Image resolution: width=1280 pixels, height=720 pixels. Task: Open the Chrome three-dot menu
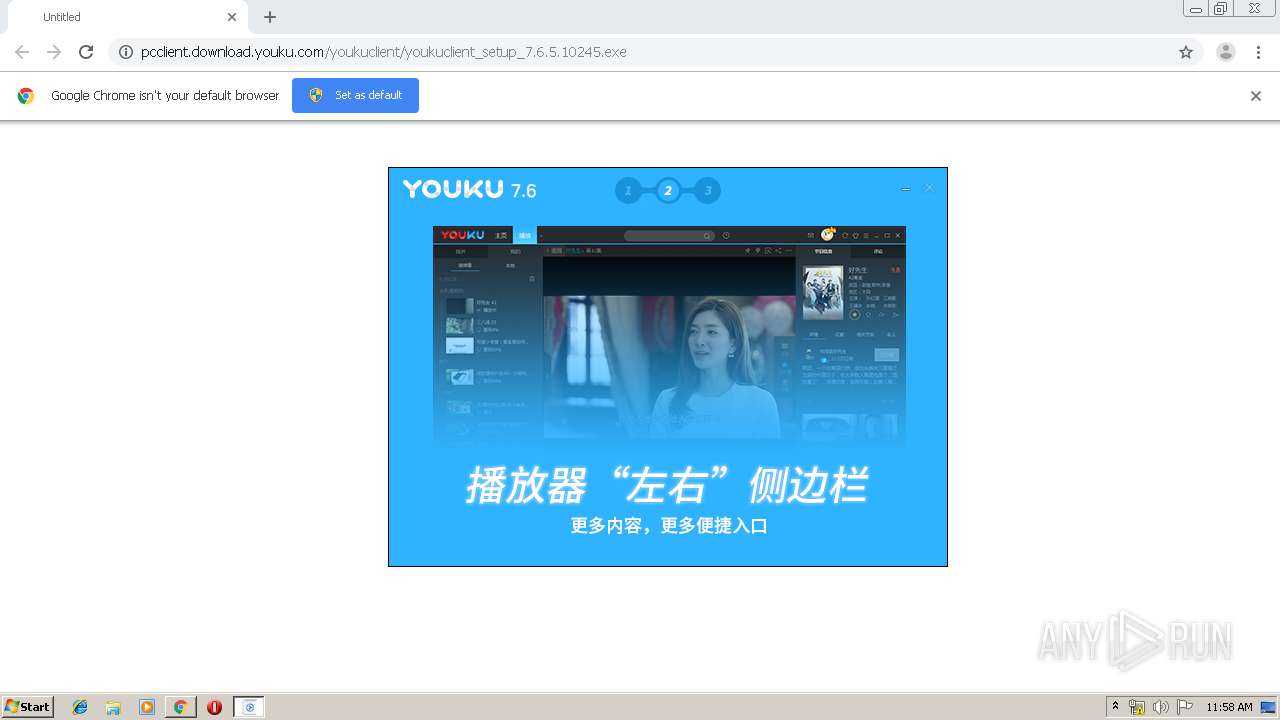[x=1258, y=52]
